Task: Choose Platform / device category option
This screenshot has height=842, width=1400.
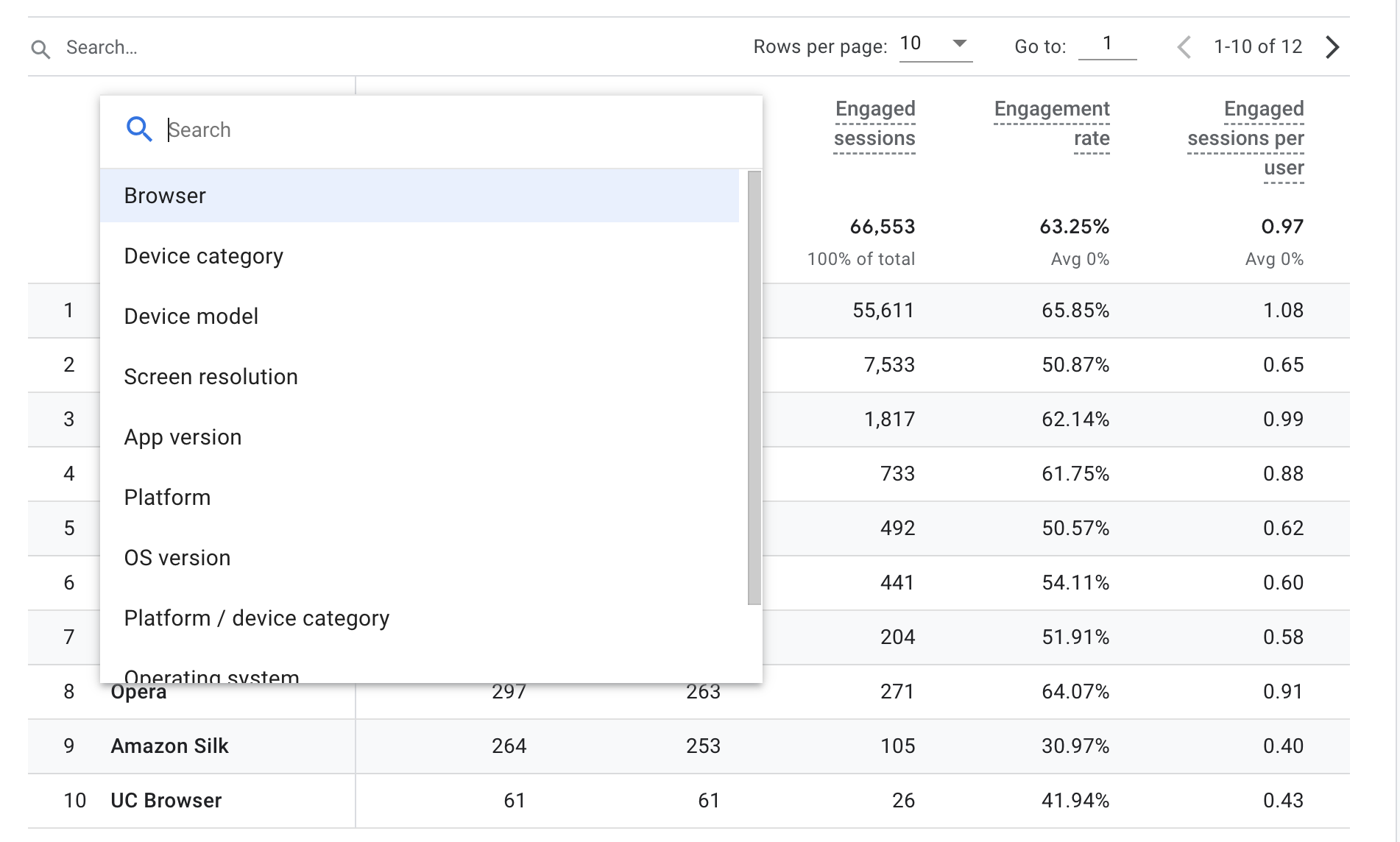Action: (x=256, y=618)
